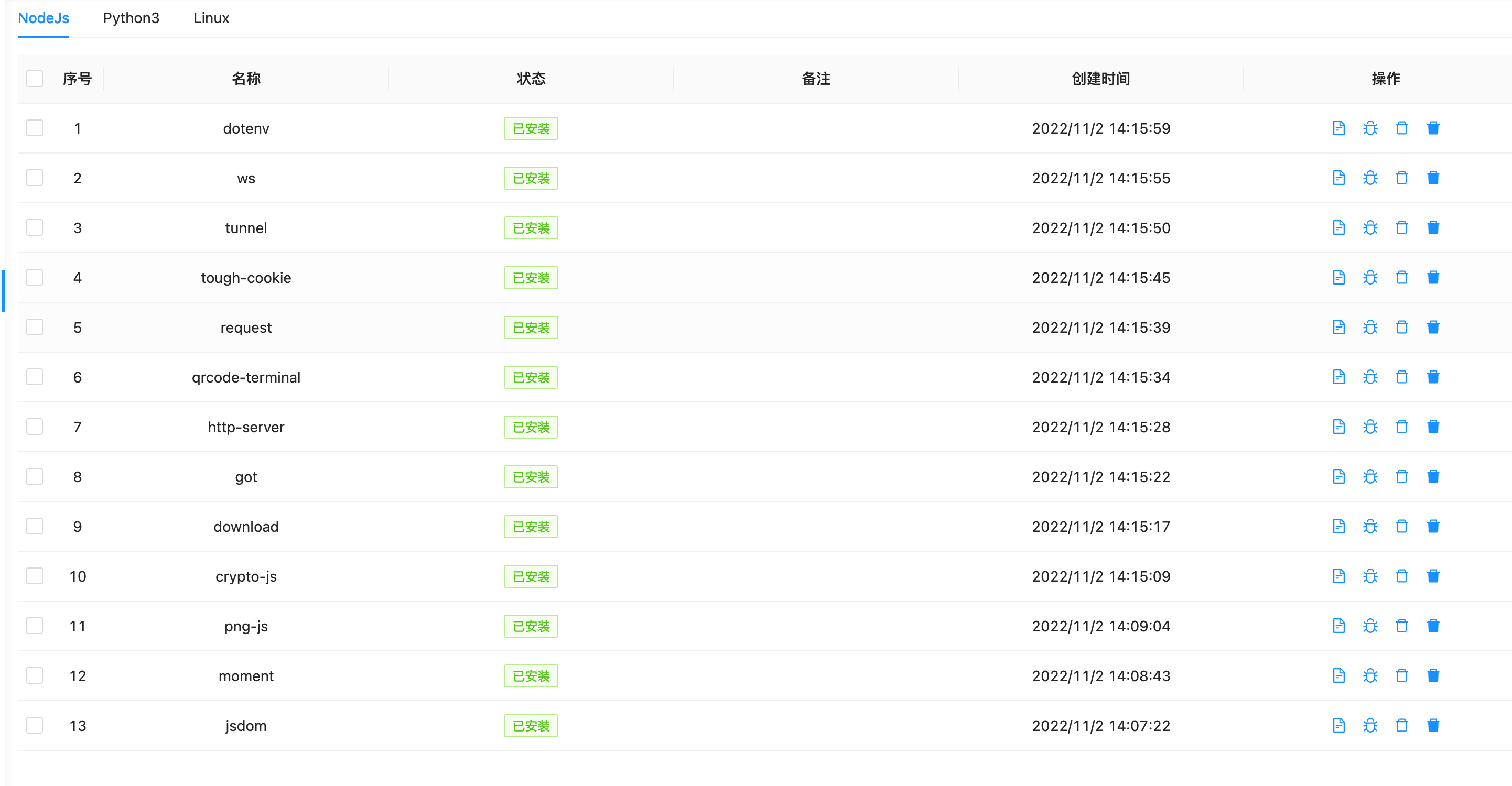This screenshot has width=1512, height=786.
Task: Delete request with the outlined trash icon
Action: point(1402,327)
